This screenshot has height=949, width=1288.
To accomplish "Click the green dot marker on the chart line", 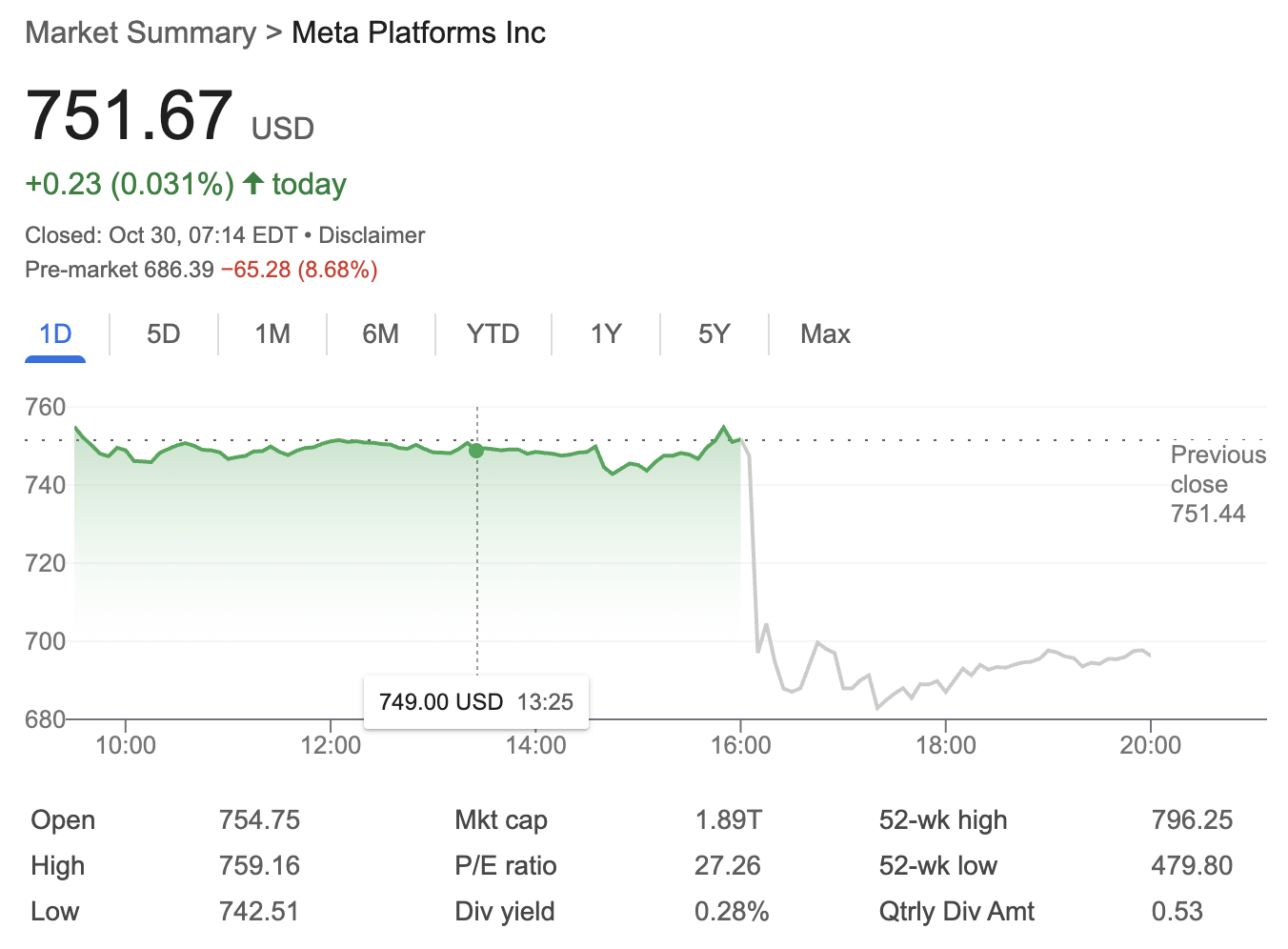I will (x=476, y=451).
